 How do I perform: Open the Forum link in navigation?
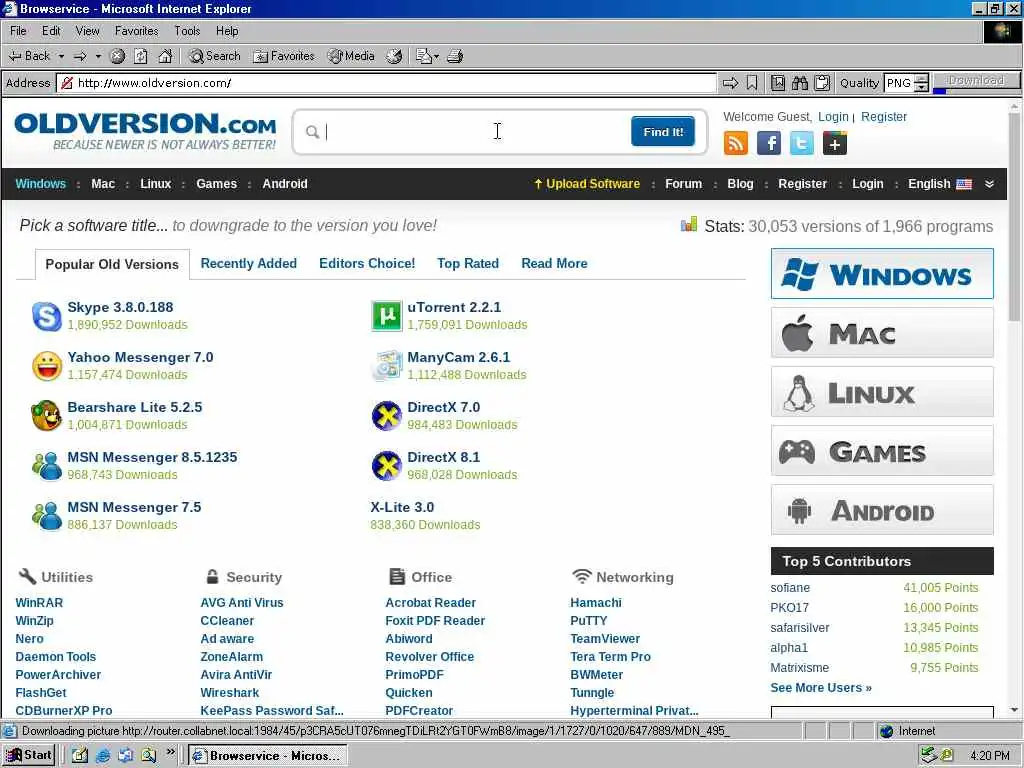tap(683, 184)
